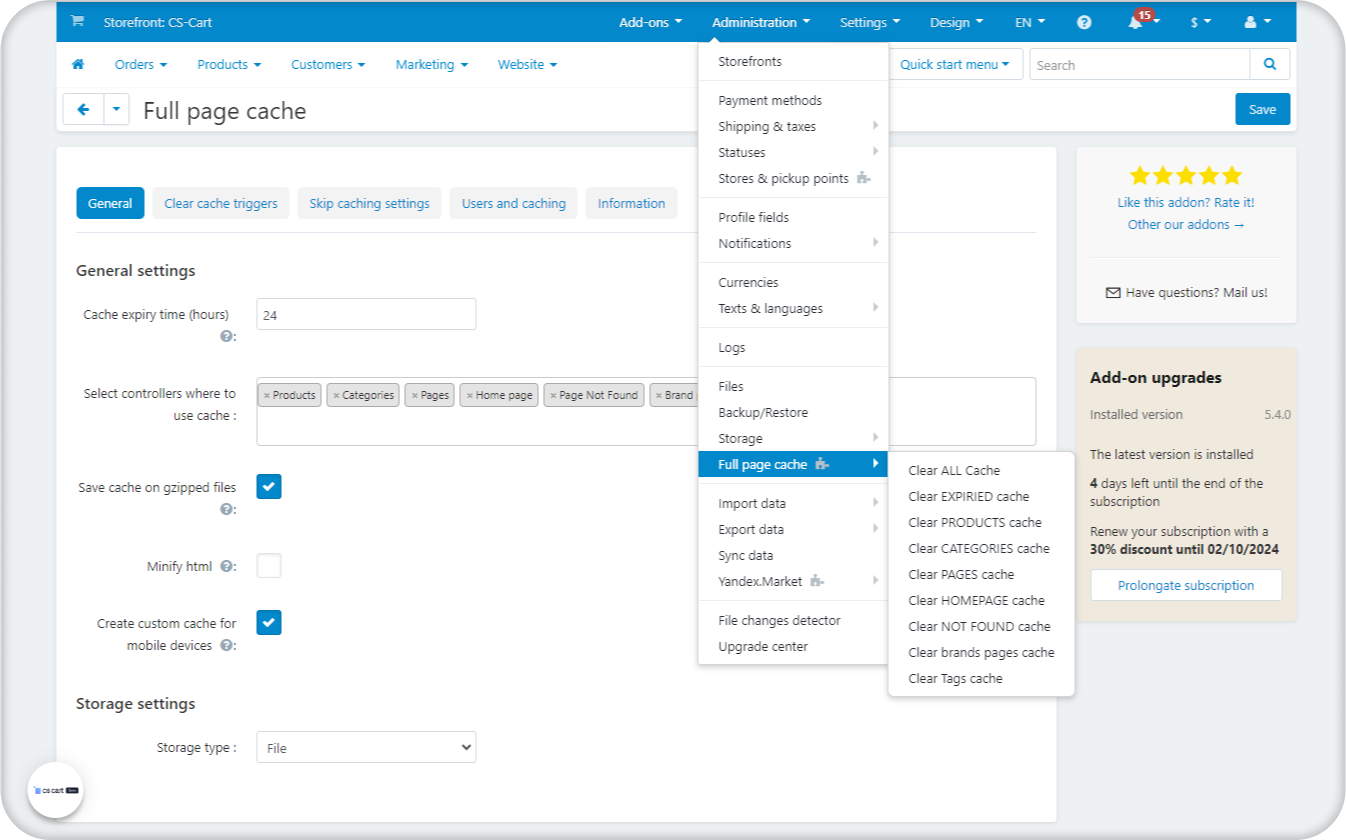Click the search magnifier button
This screenshot has height=840, width=1346.
(1270, 64)
